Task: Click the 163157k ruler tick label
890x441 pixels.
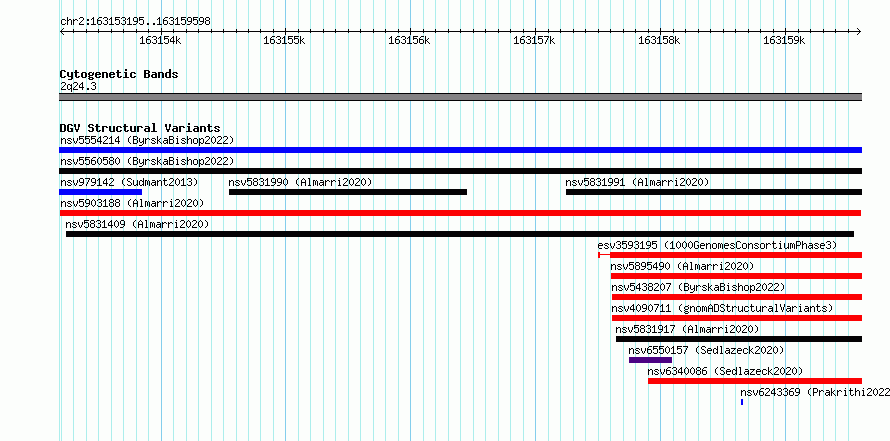Action: [534, 40]
